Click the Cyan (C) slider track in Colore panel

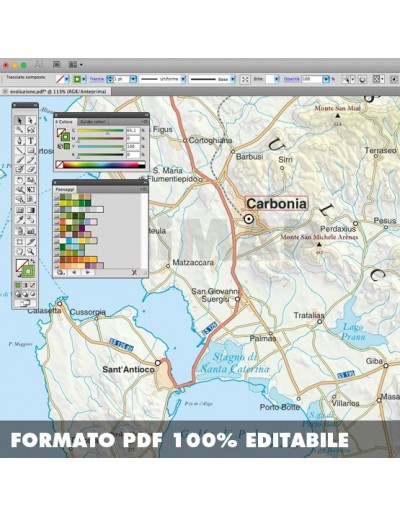click(100, 131)
